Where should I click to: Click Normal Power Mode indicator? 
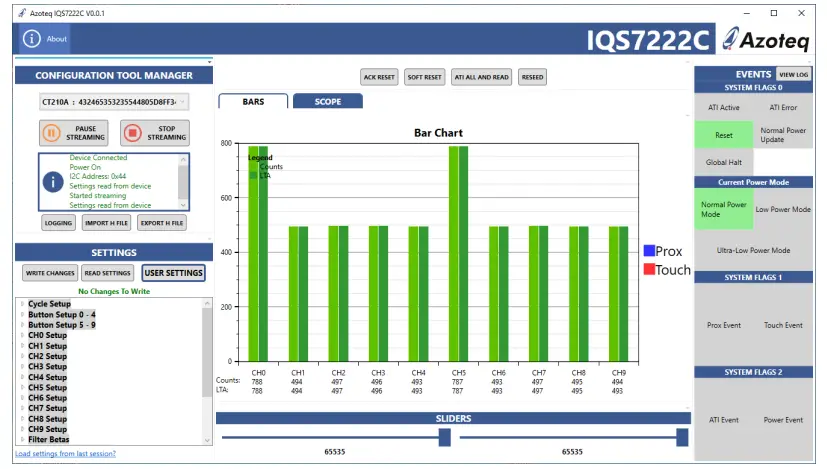click(724, 209)
